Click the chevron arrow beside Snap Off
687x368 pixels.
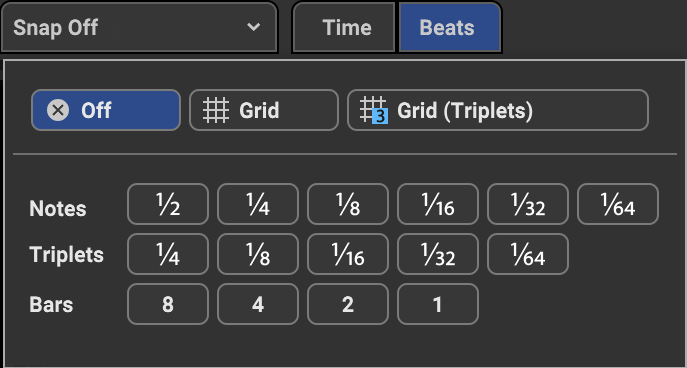[253, 27]
